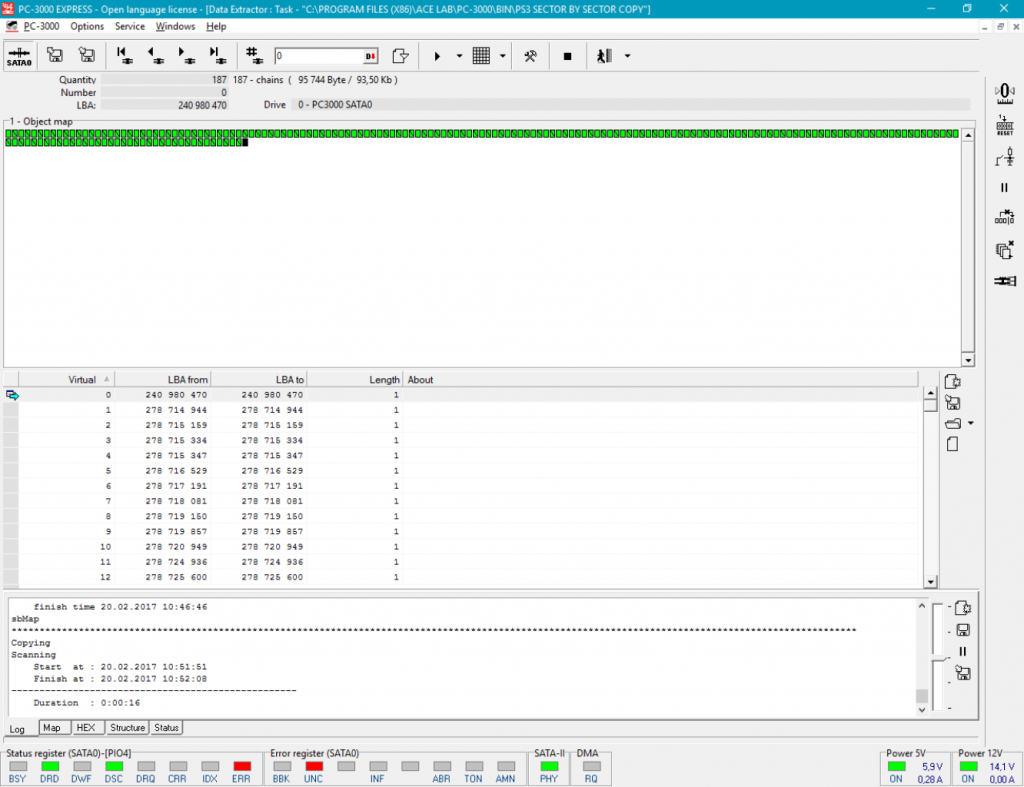The height and width of the screenshot is (787, 1024).
Task: Click the pause icon in right sidebar
Action: click(1004, 187)
